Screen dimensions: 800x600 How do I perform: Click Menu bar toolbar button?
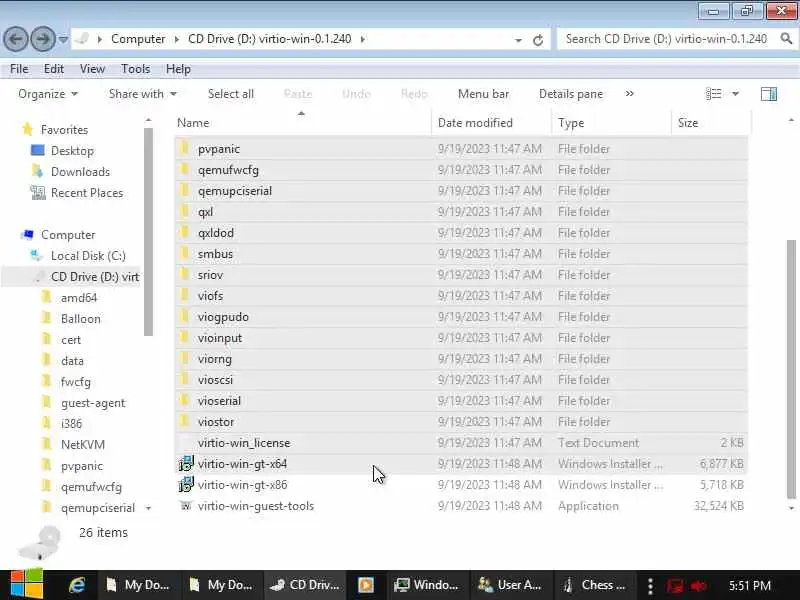[483, 94]
